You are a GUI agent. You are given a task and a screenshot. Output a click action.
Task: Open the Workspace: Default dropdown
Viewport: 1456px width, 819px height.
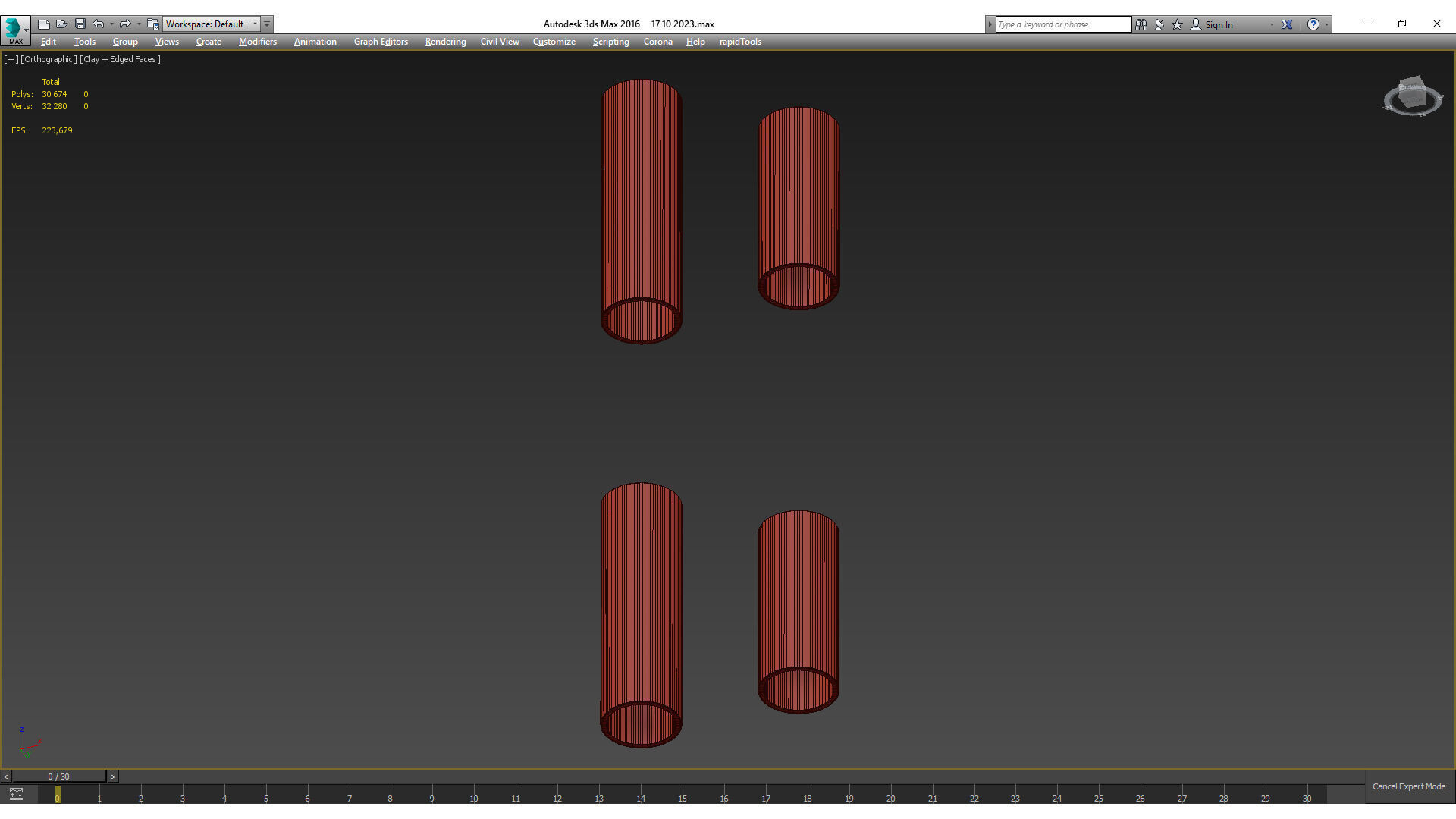[x=212, y=24]
